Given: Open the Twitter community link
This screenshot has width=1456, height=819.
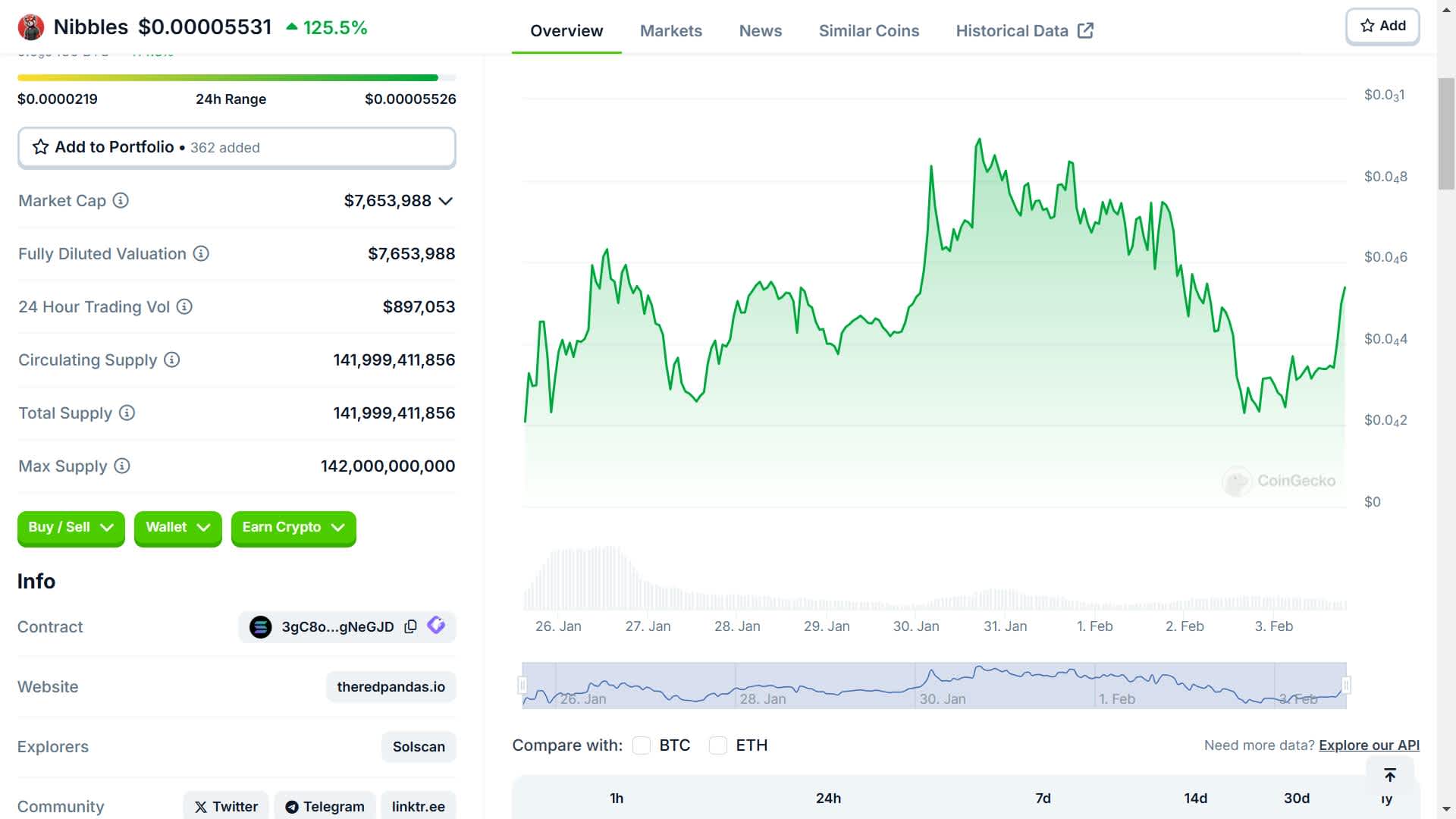Looking at the screenshot, I should tap(226, 806).
